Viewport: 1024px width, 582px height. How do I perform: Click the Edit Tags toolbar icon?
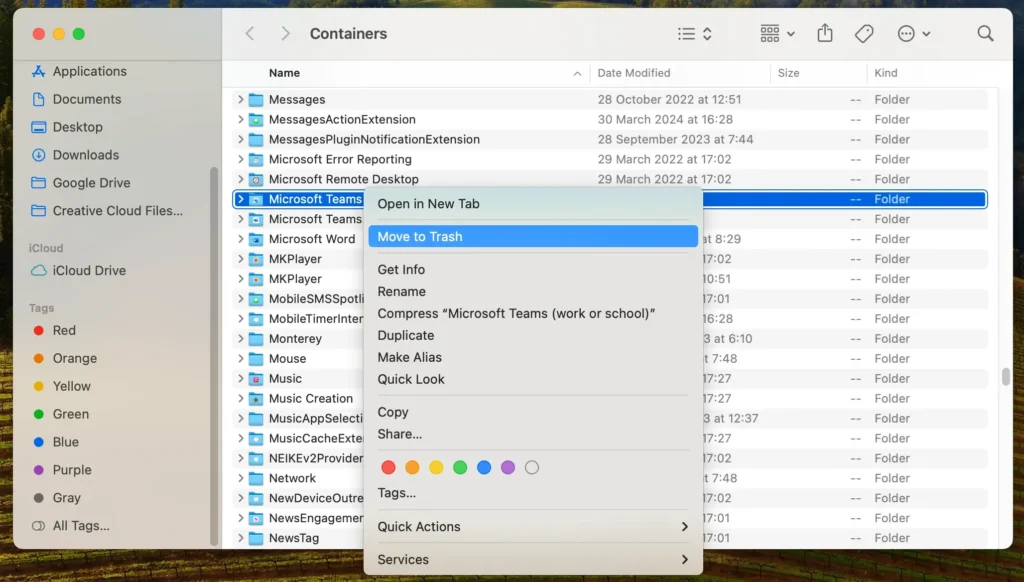pos(864,33)
